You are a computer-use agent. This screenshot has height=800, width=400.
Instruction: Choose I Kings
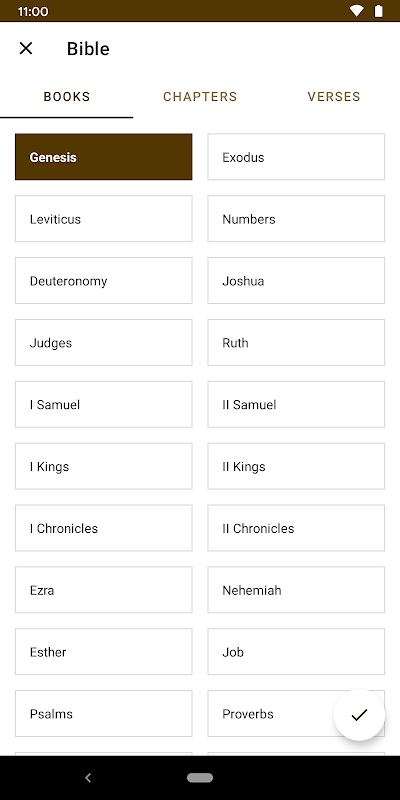pos(104,466)
